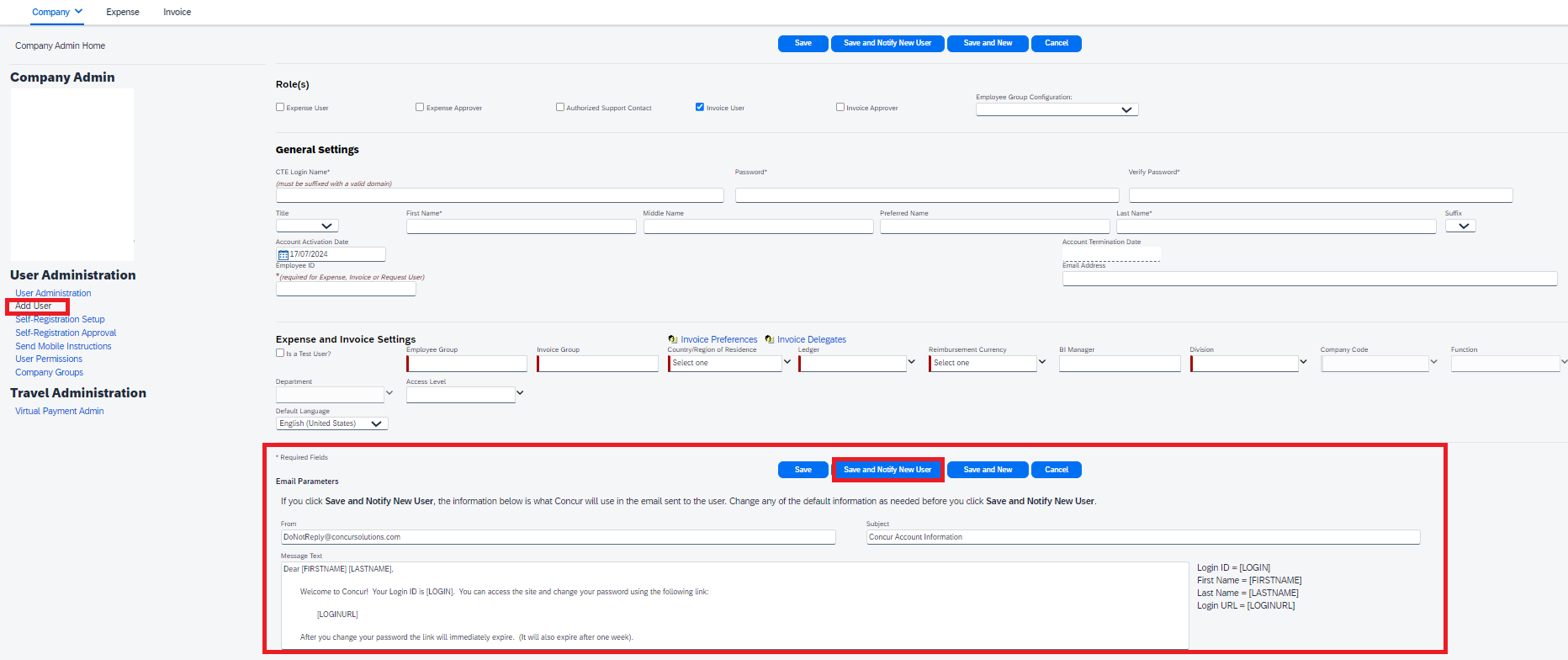Switch to the Invoice menu
Image resolution: width=1568 pixels, height=660 pixels.
point(177,12)
